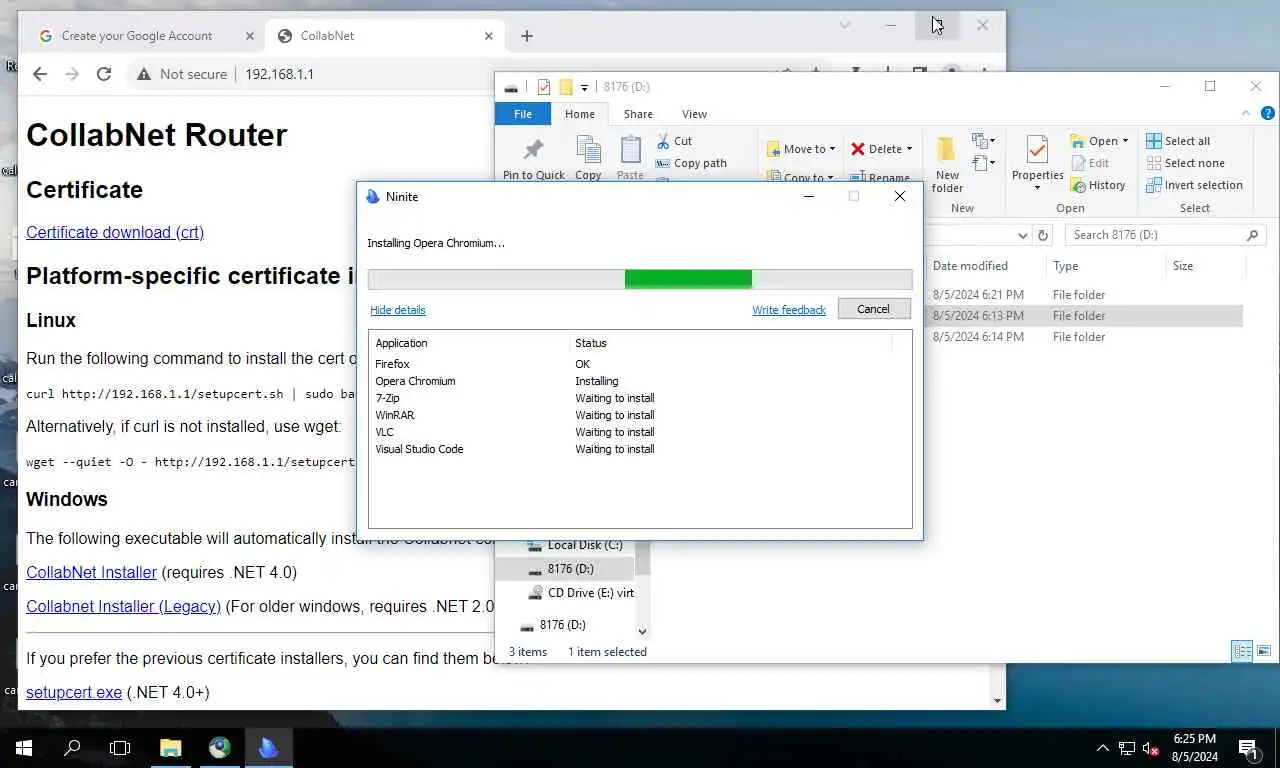Screen dimensions: 1280x768
Task: Click Copy path in Explorer ribbon
Action: click(691, 163)
